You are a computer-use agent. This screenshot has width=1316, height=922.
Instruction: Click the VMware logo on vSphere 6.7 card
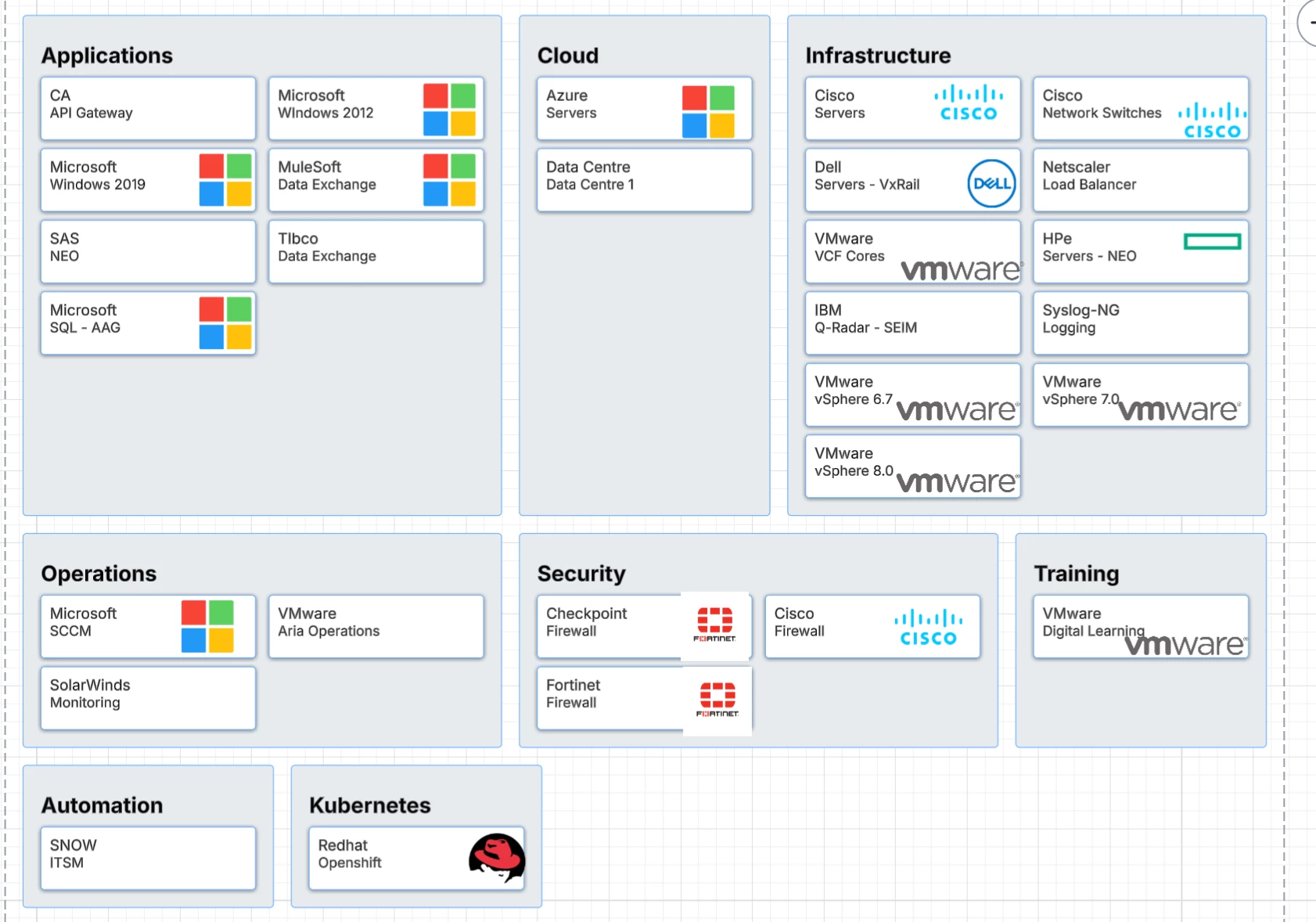(958, 409)
